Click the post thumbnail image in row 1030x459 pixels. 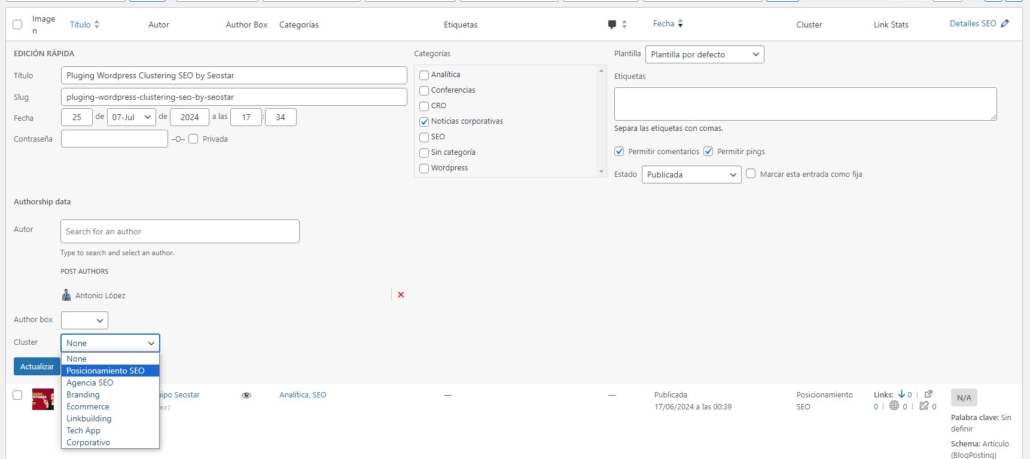[x=43, y=399]
